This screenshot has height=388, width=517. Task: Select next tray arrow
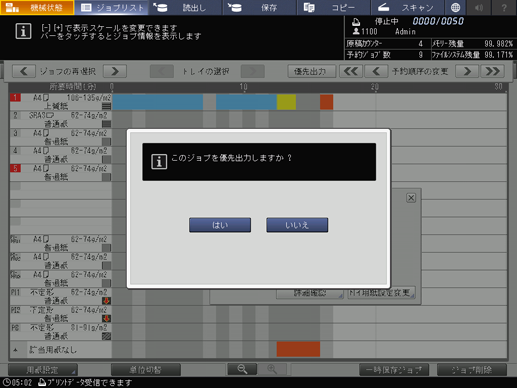pos(253,71)
